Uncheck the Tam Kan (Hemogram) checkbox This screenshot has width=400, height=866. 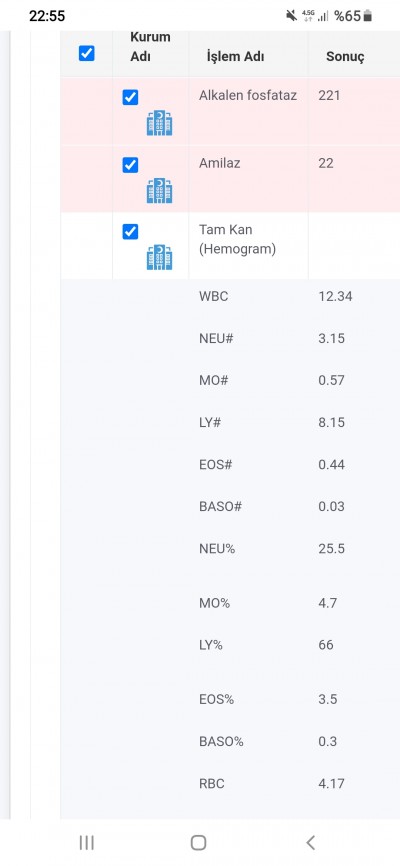tap(130, 231)
